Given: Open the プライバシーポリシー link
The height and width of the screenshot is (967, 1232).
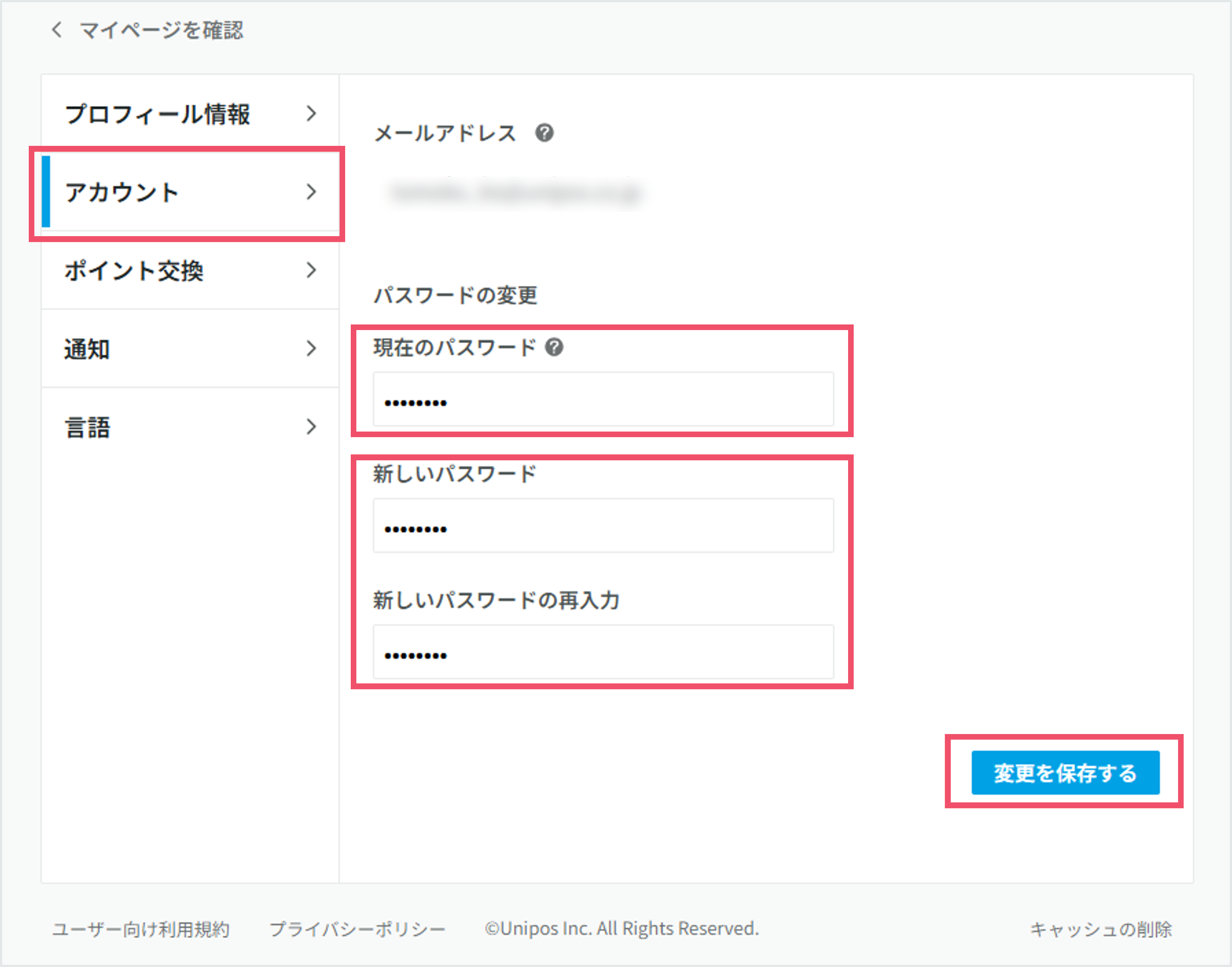Looking at the screenshot, I should [357, 929].
